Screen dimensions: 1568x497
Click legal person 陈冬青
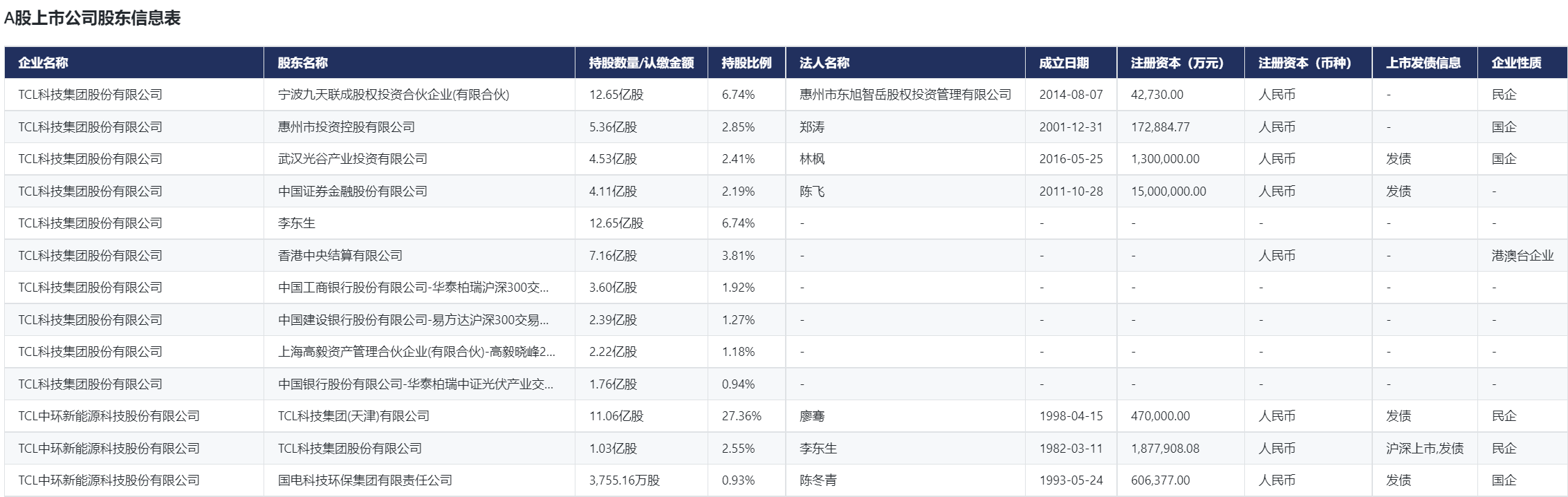click(818, 480)
